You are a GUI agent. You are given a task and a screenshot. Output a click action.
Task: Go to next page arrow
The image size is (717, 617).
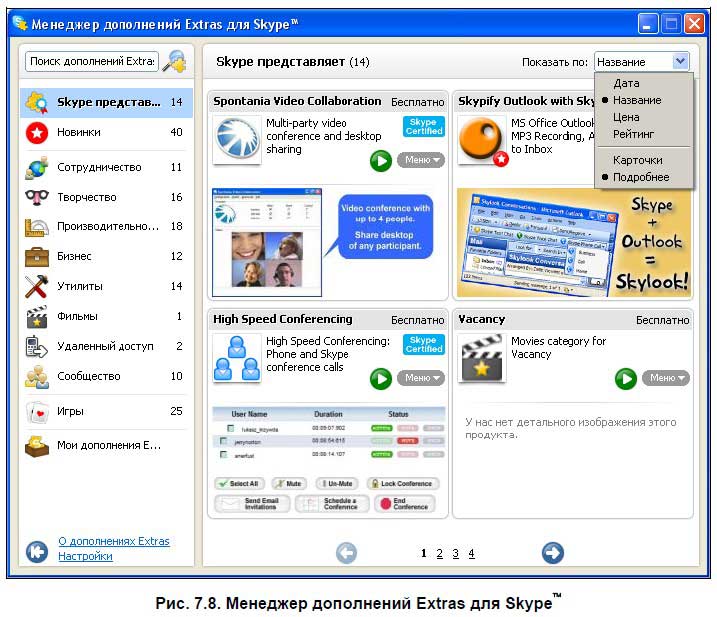[552, 553]
